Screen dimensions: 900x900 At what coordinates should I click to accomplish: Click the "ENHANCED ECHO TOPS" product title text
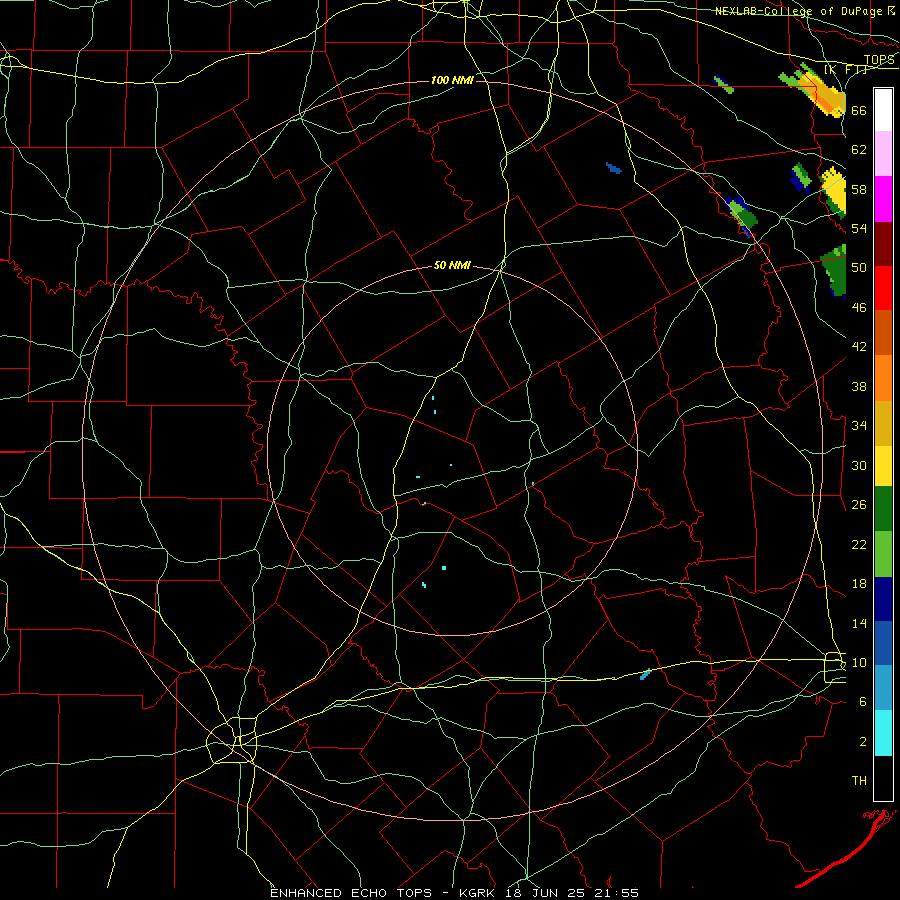point(351,893)
